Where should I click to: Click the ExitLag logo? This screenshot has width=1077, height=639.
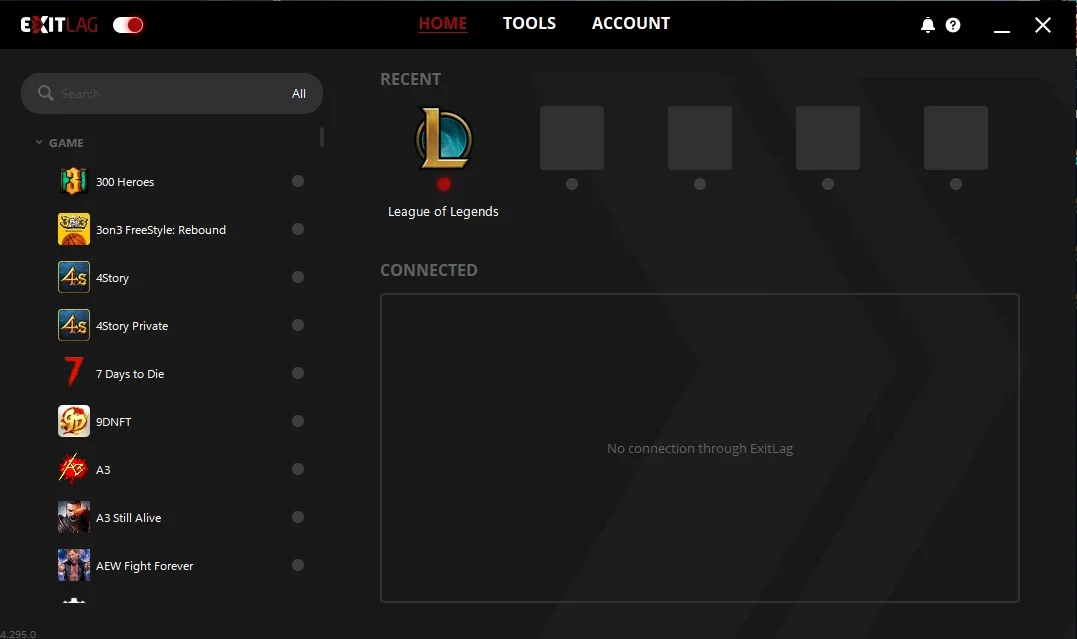59,25
